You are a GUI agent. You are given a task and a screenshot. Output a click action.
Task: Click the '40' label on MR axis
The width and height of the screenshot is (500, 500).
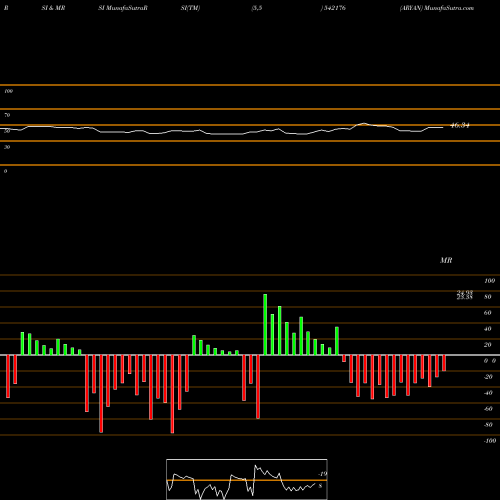tap(487, 329)
